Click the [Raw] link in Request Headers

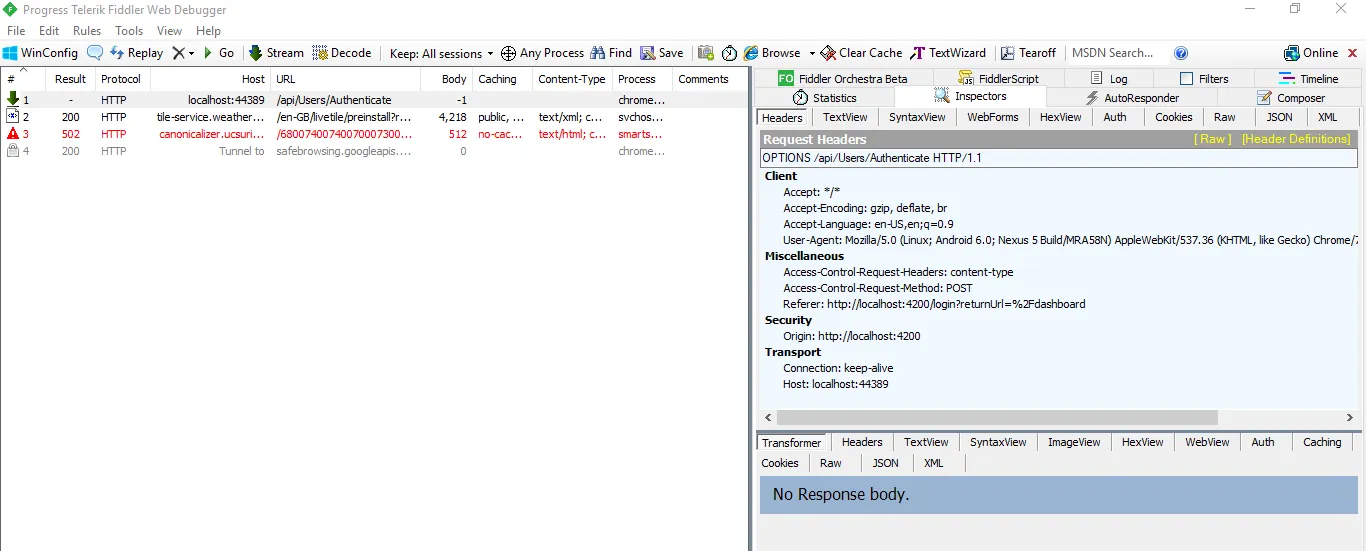click(x=1213, y=139)
